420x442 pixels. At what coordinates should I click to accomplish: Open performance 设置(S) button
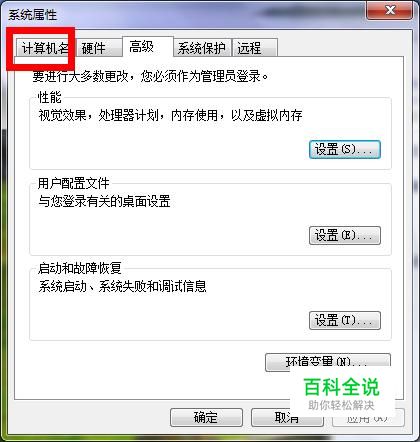(345, 149)
